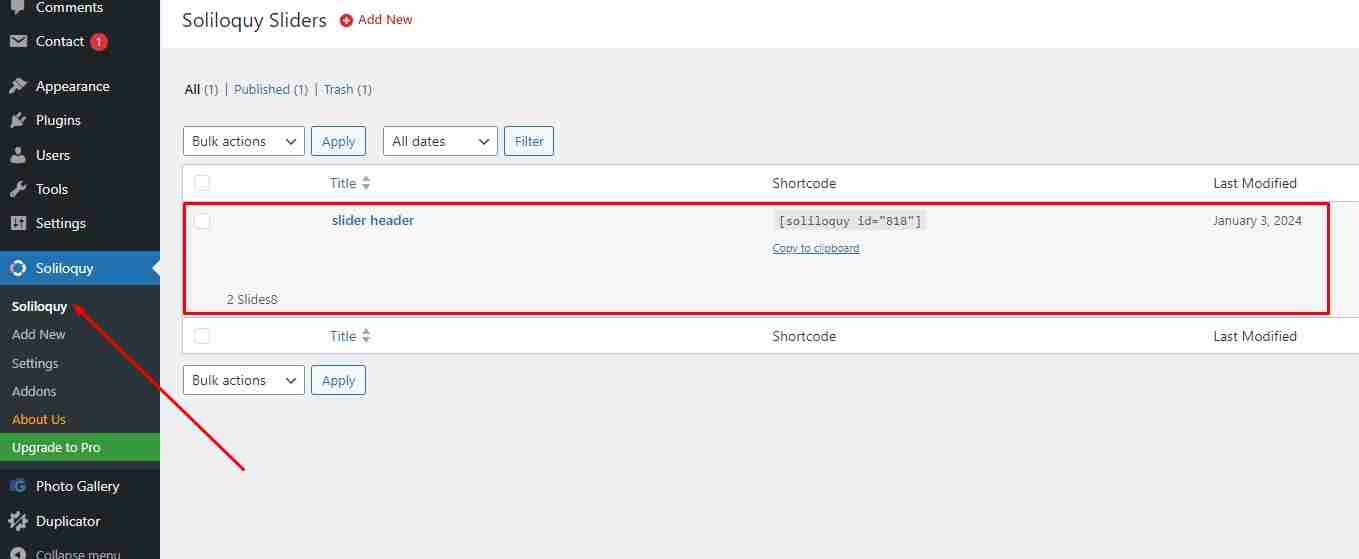Click the Duplicator gear icon
This screenshot has height=559, width=1359.
[18, 521]
